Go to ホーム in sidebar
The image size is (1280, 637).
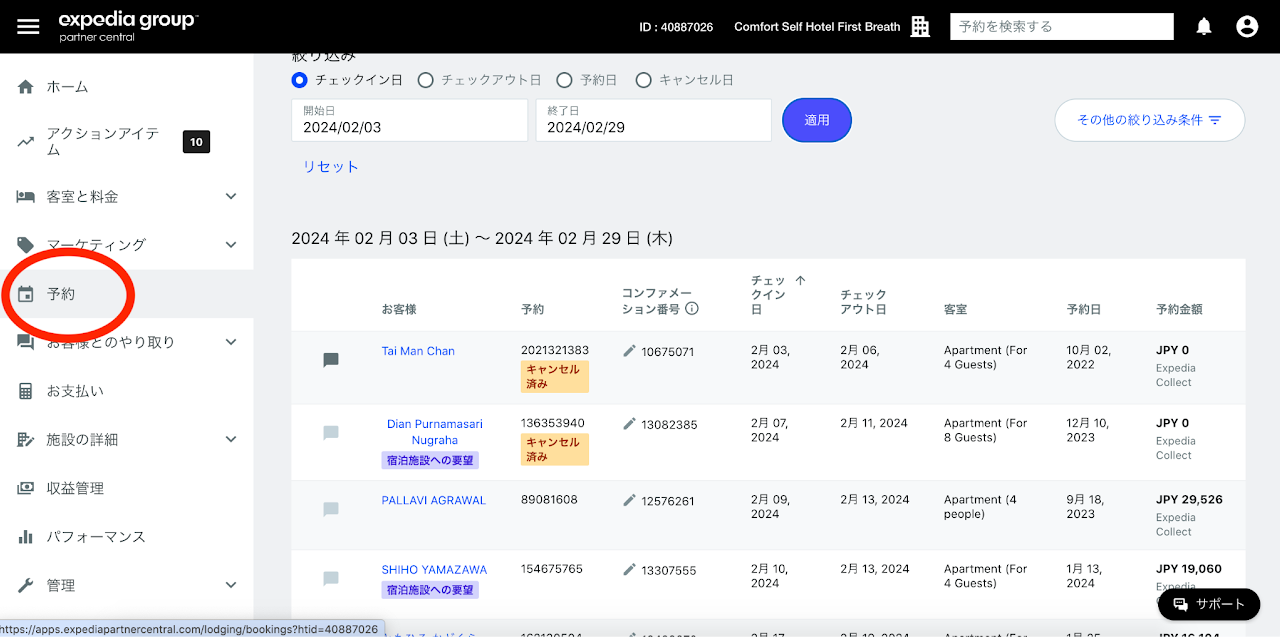(67, 87)
